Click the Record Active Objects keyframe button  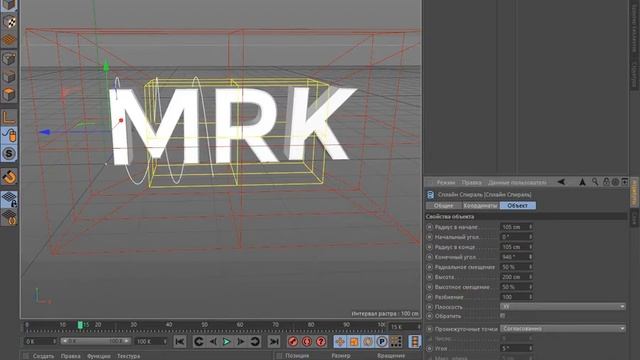pos(293,341)
